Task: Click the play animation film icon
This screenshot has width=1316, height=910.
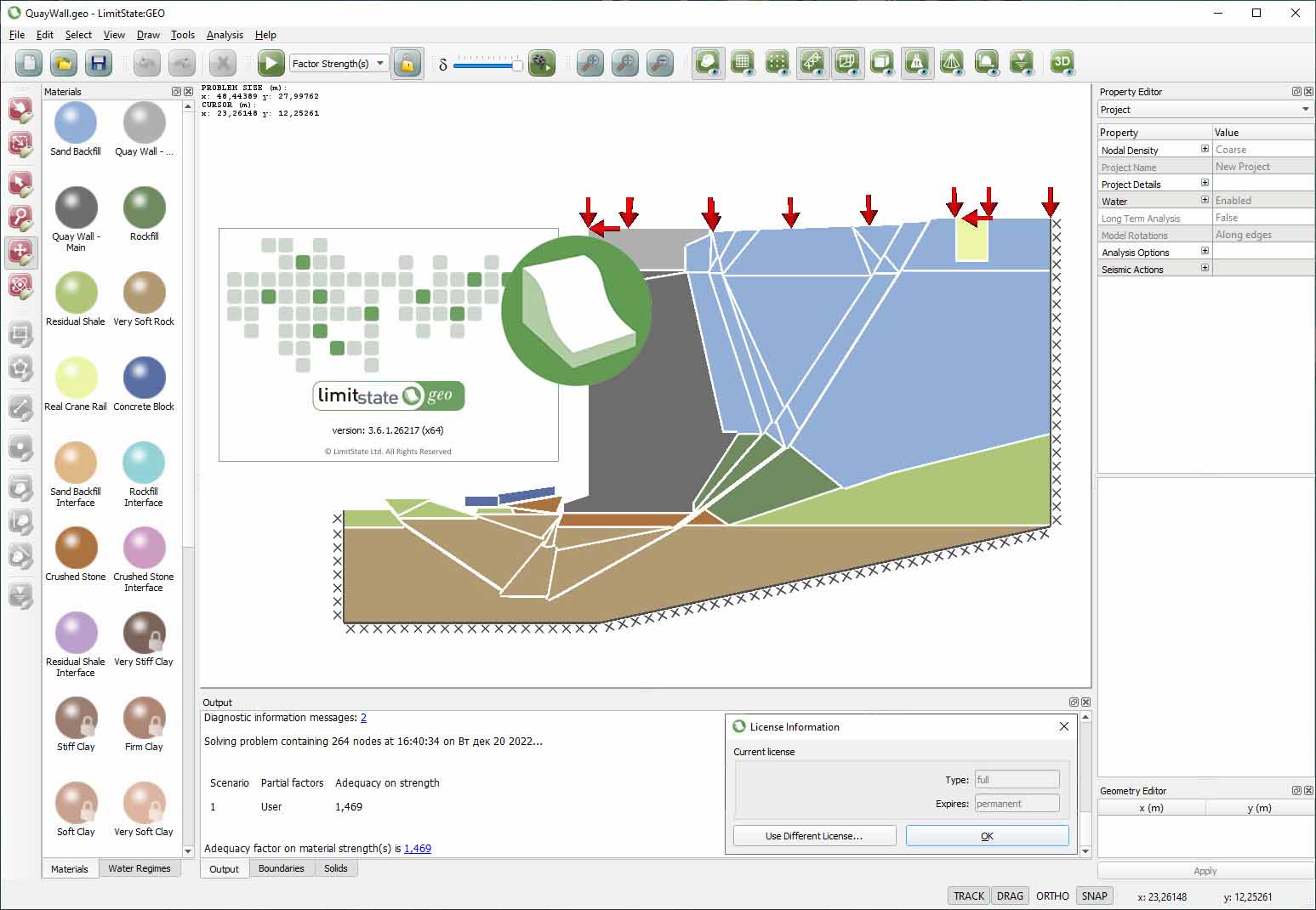Action: click(541, 63)
